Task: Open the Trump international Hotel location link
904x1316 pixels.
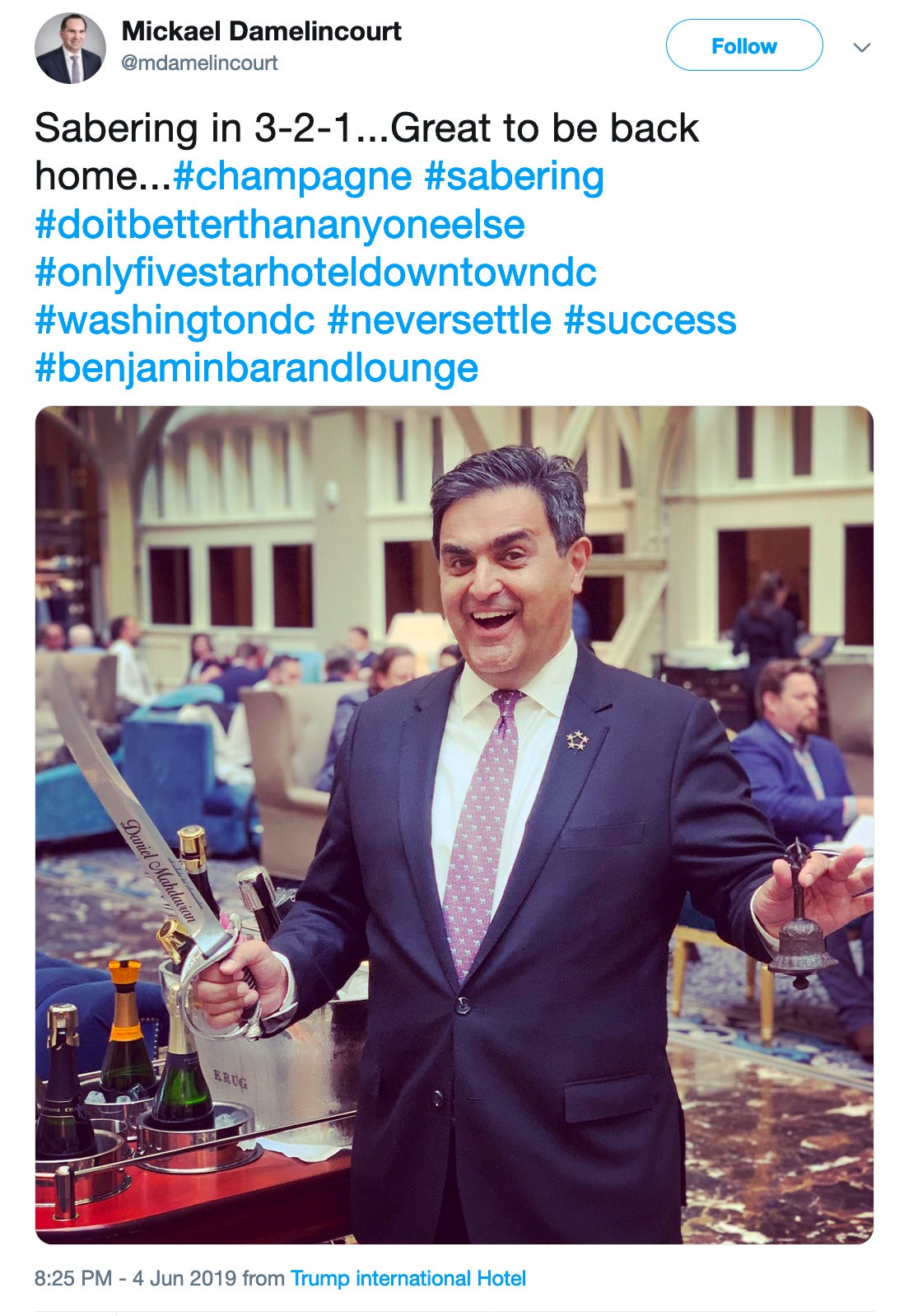Action: tap(408, 1278)
